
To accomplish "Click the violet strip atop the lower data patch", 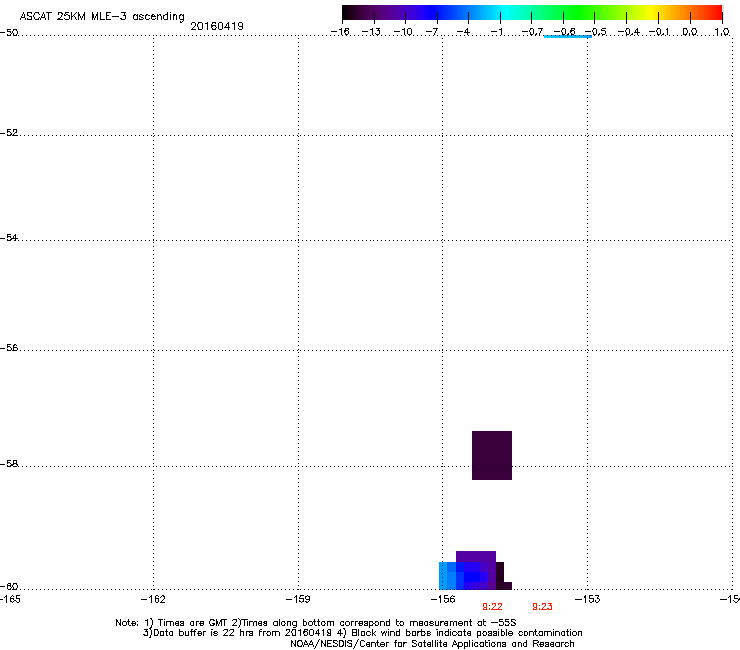I will 476,556.
